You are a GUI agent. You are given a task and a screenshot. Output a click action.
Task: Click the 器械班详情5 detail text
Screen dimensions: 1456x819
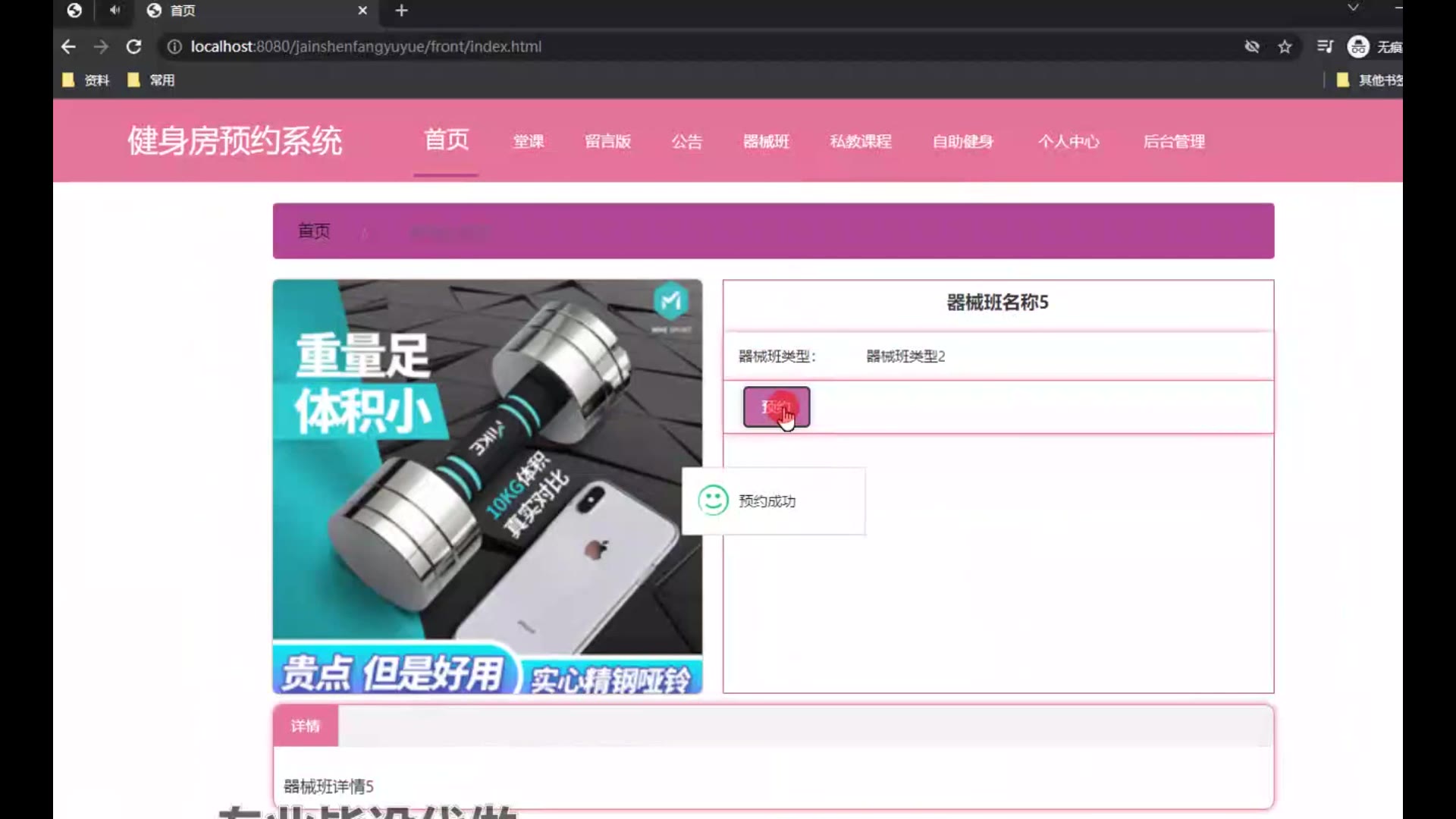click(328, 786)
